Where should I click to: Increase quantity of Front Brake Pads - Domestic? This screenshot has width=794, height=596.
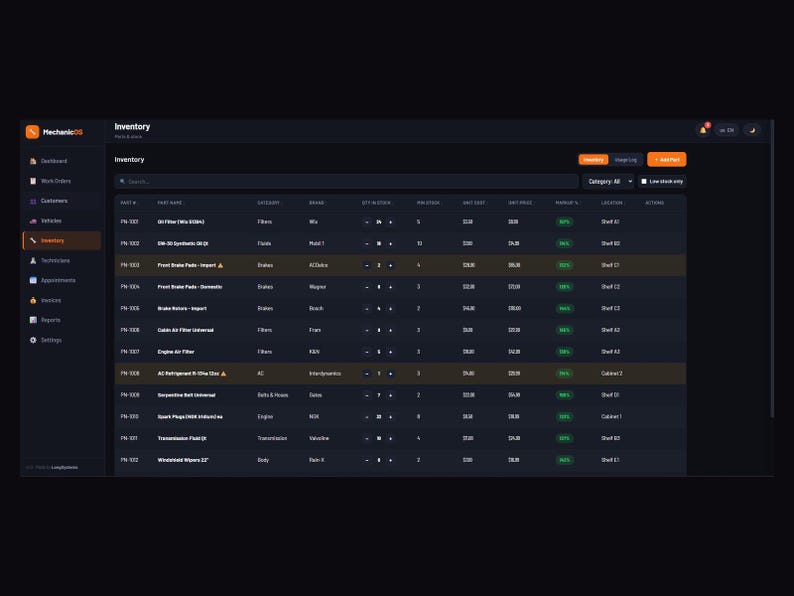pos(390,287)
